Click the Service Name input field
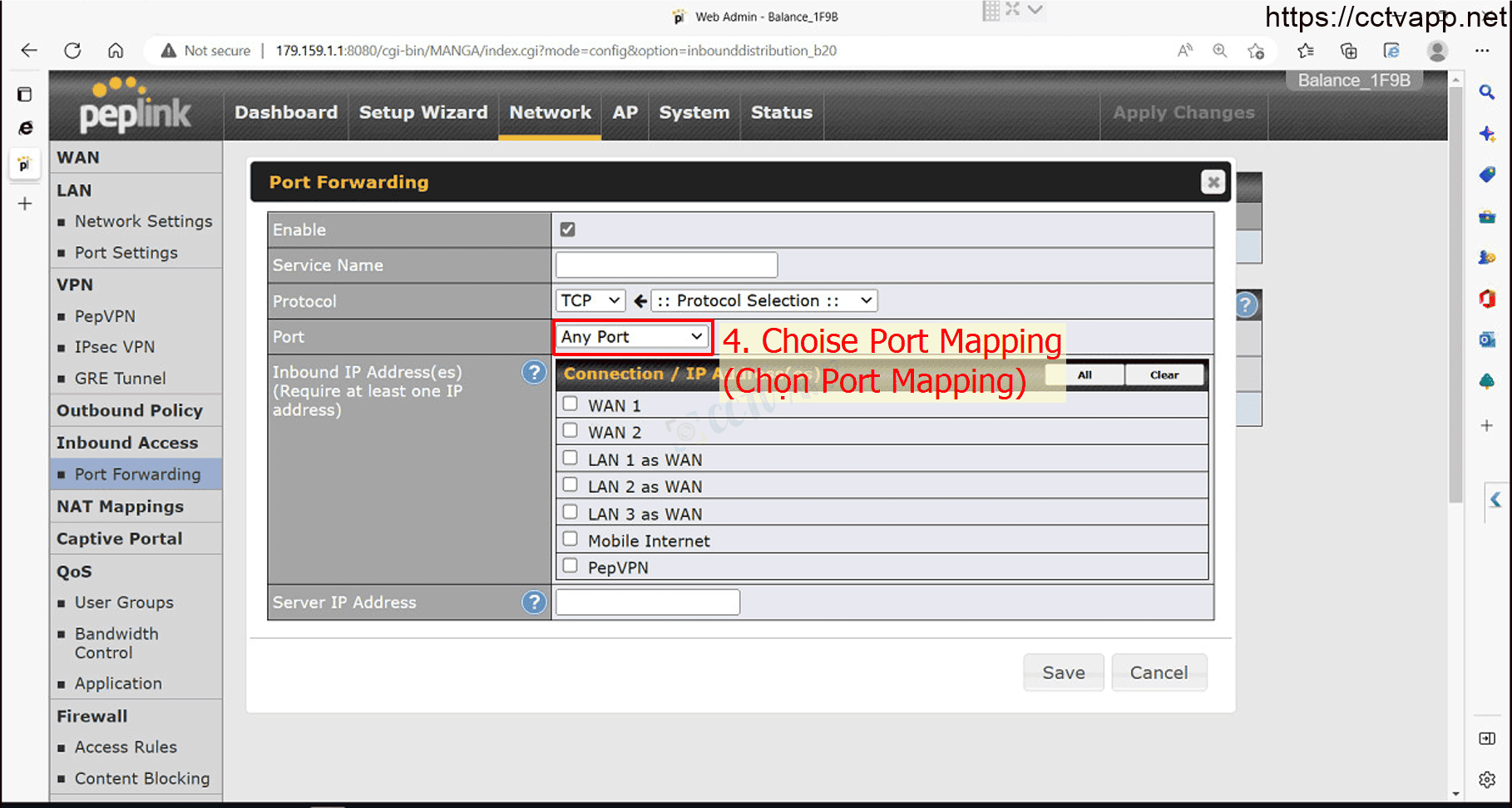 click(666, 265)
